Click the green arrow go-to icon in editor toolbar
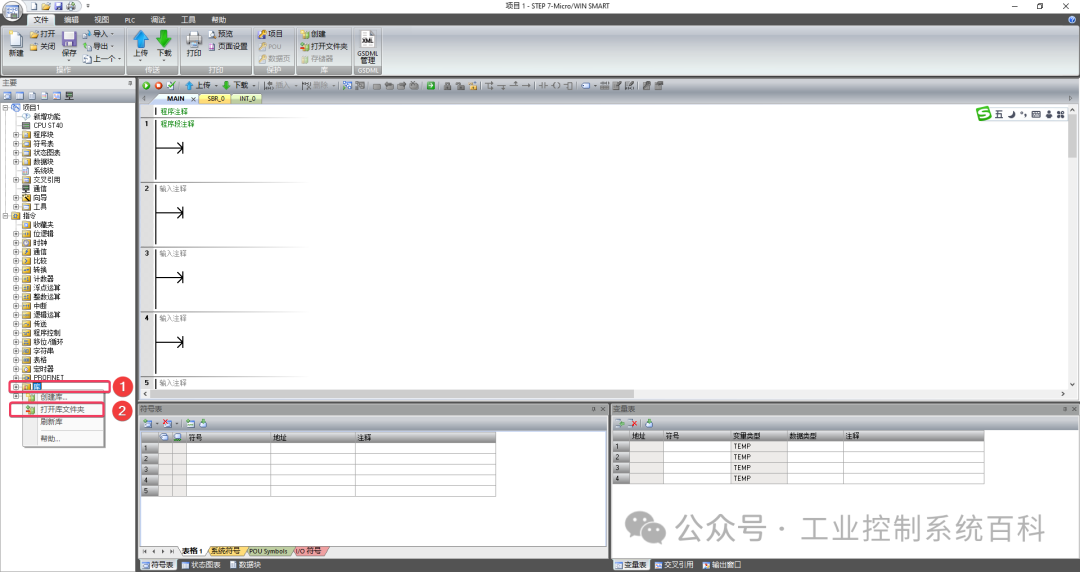Screen dimensions: 1080x572 [430, 85]
